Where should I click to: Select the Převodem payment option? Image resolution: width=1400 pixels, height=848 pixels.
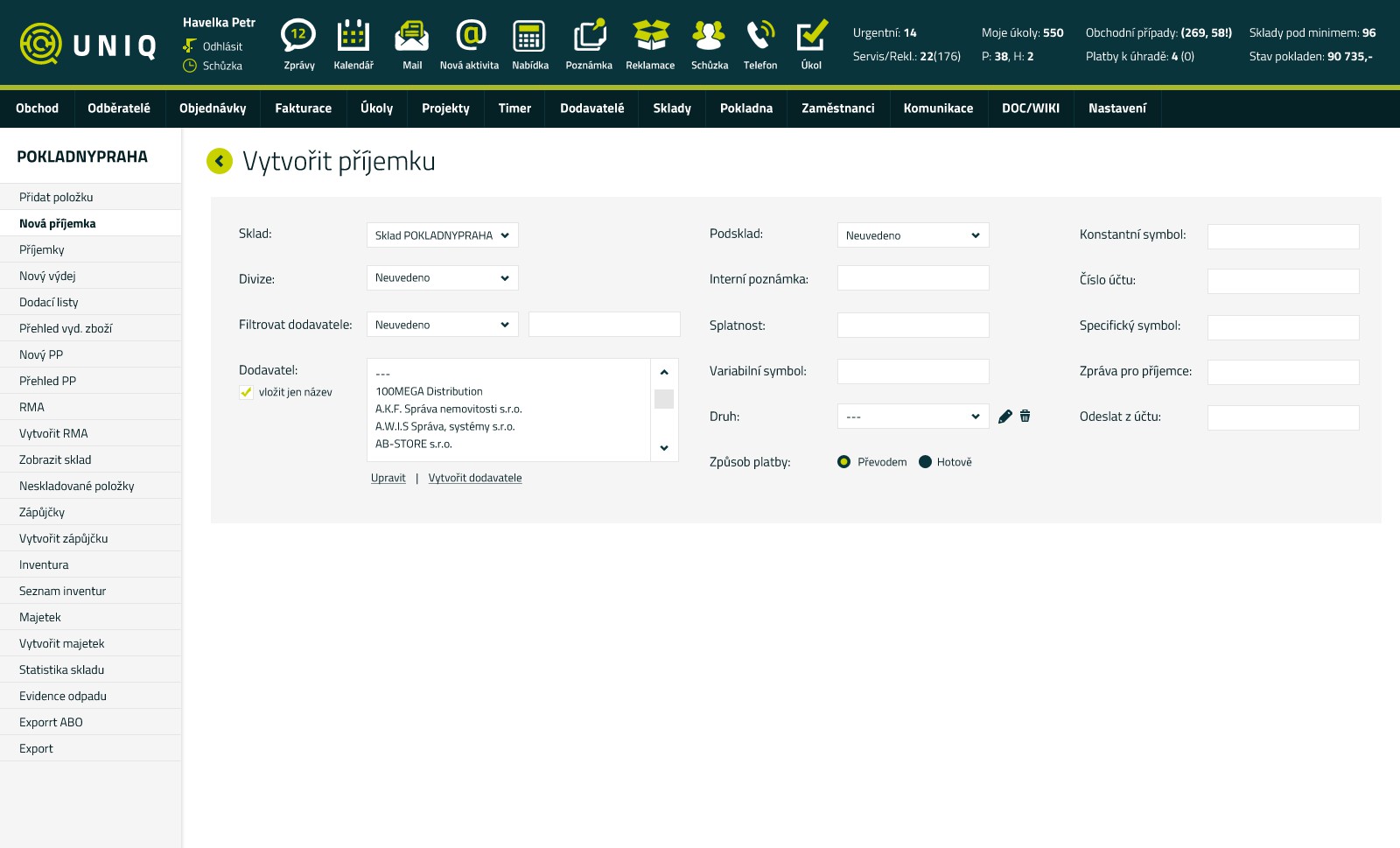coord(844,461)
